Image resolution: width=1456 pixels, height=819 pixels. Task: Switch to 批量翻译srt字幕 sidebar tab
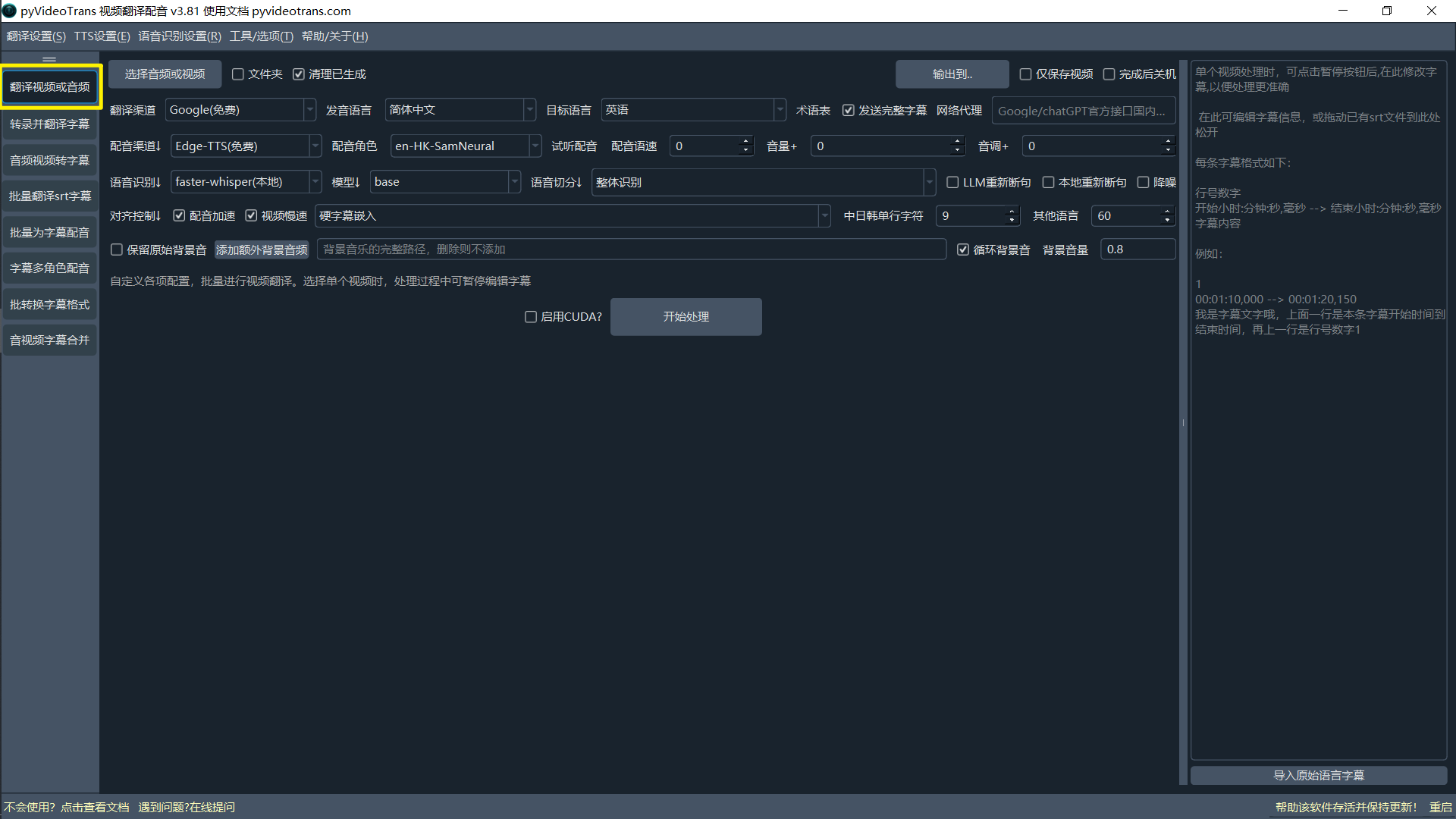[50, 196]
